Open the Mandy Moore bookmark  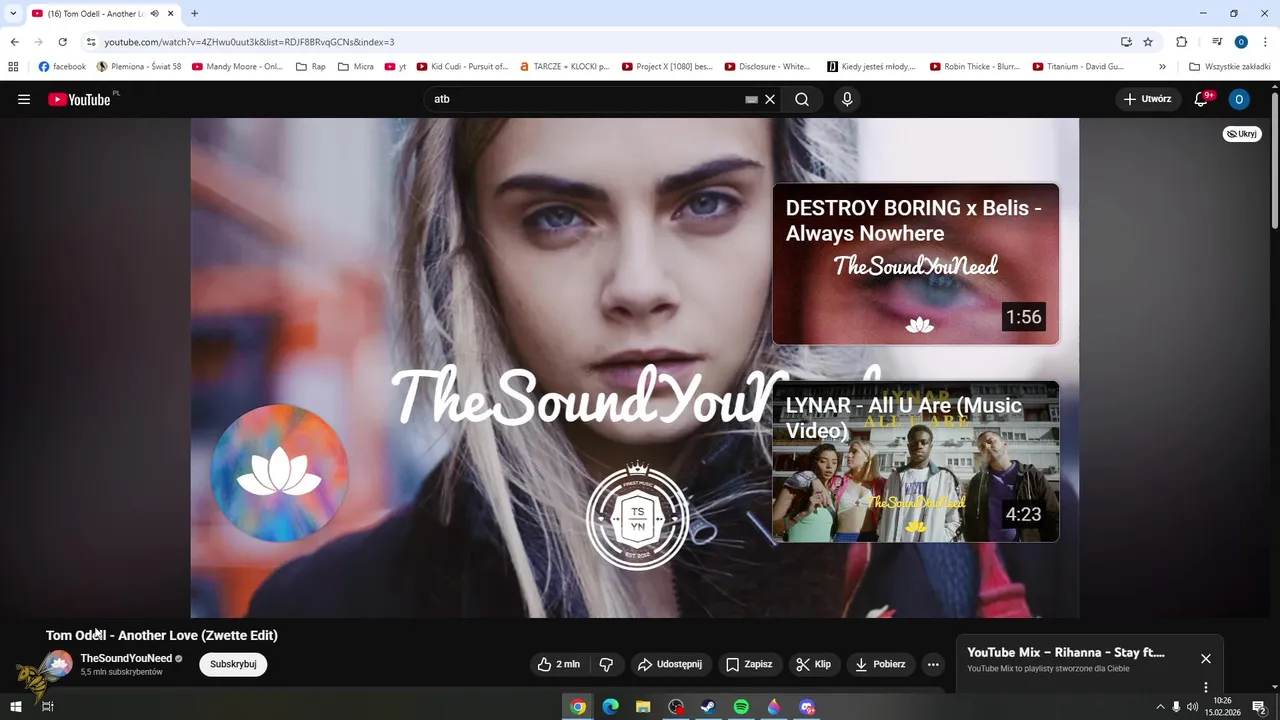237,67
